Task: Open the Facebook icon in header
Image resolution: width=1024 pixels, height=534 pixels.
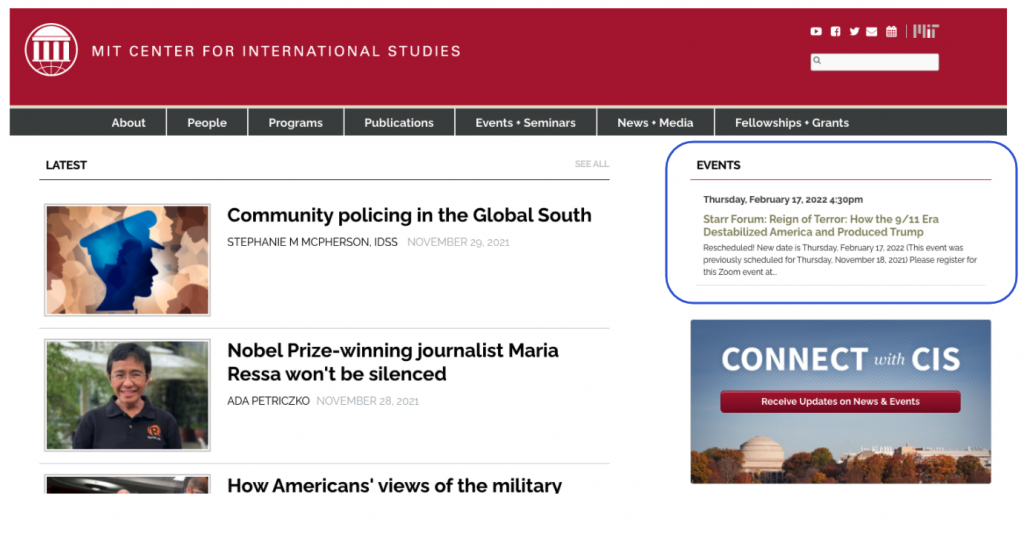Action: [x=835, y=31]
